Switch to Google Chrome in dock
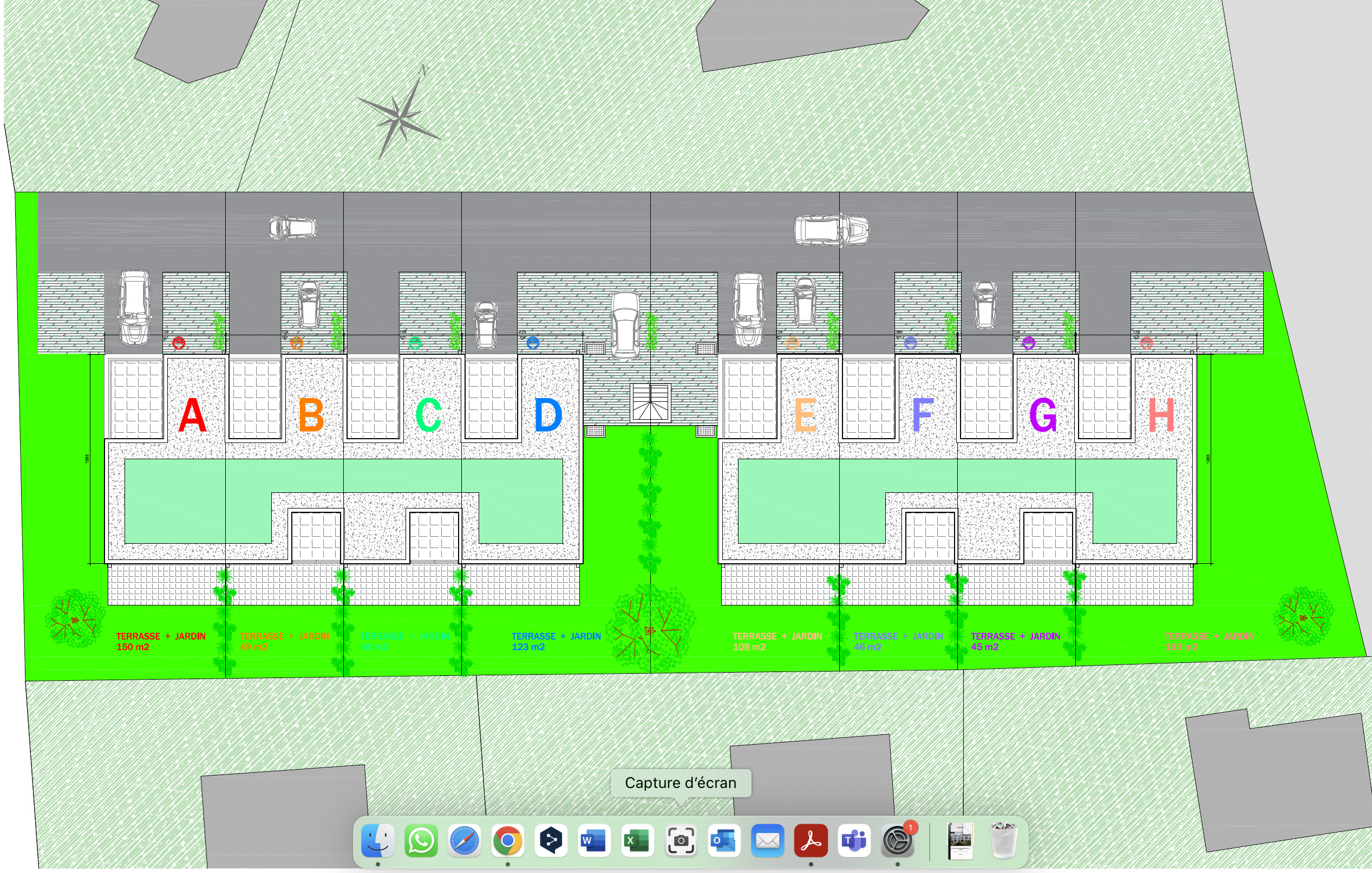The image size is (1372, 873). 508,840
